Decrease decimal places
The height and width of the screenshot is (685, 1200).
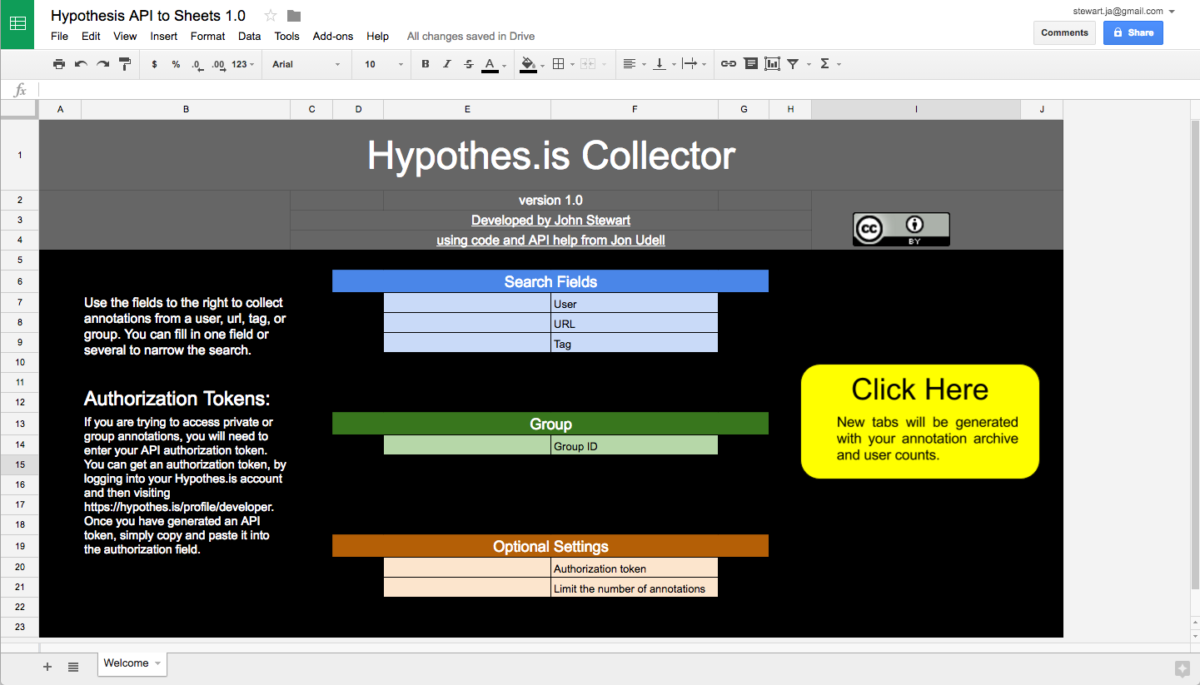[x=196, y=64]
